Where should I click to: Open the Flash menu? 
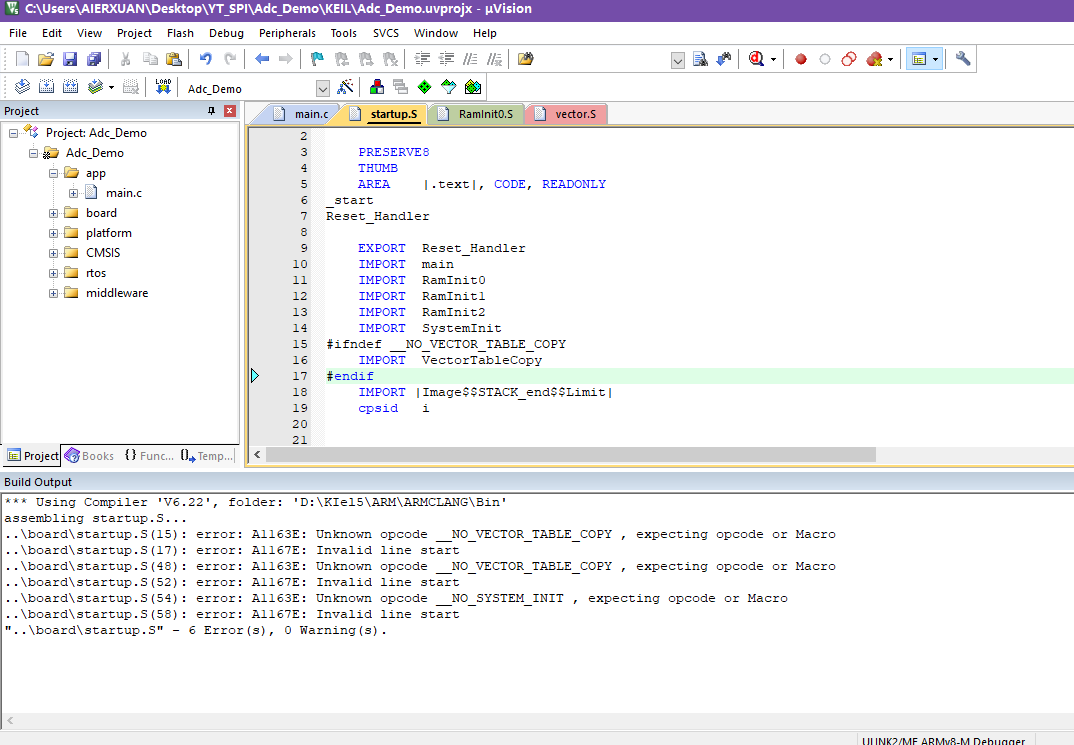(180, 33)
